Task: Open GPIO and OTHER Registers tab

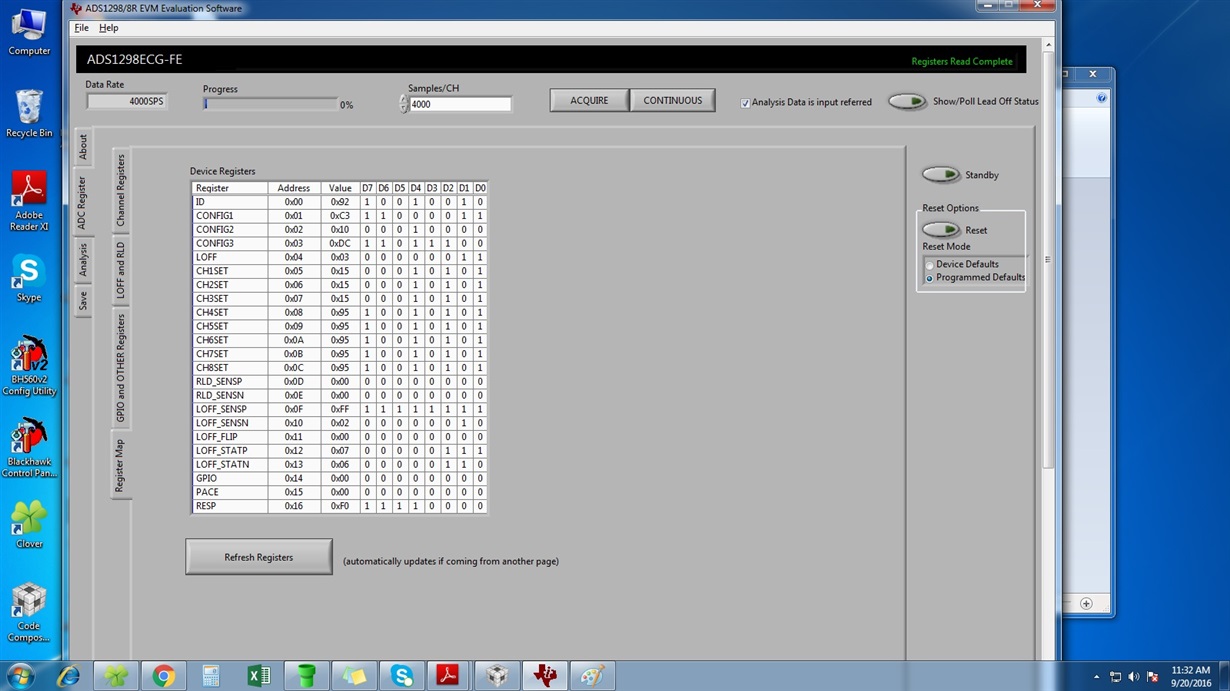Action: pyautogui.click(x=121, y=367)
